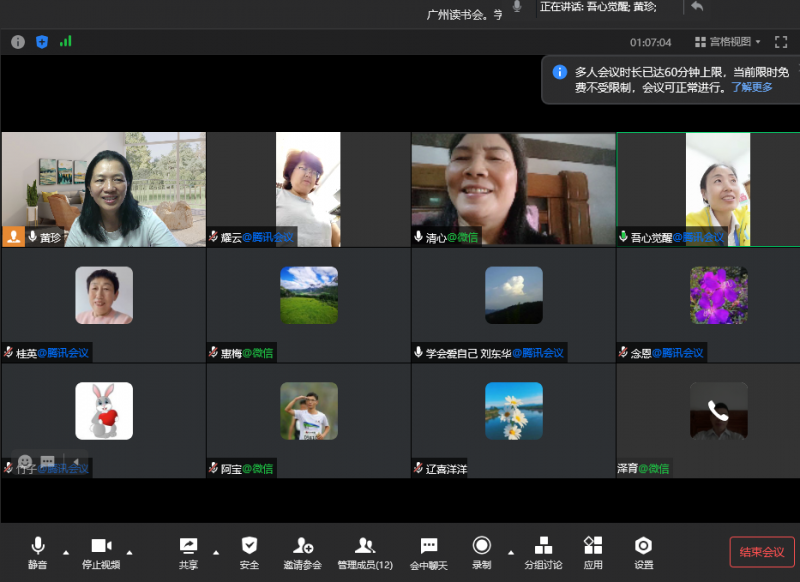Image resolution: width=800 pixels, height=582 pixels.
Task: Enter full screen mode
Action: coord(781,42)
